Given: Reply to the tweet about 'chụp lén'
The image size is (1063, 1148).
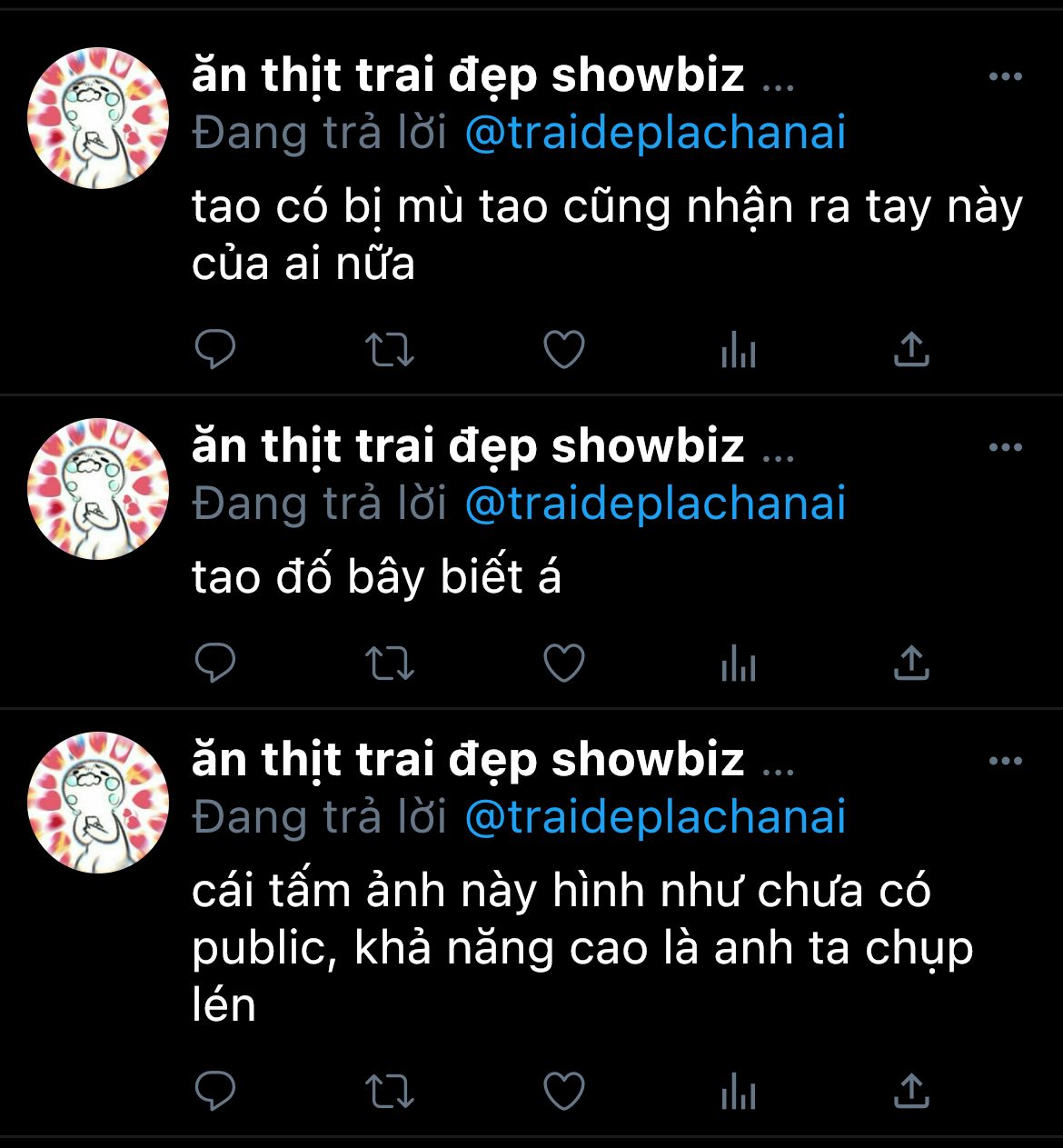Looking at the screenshot, I should click(215, 1091).
